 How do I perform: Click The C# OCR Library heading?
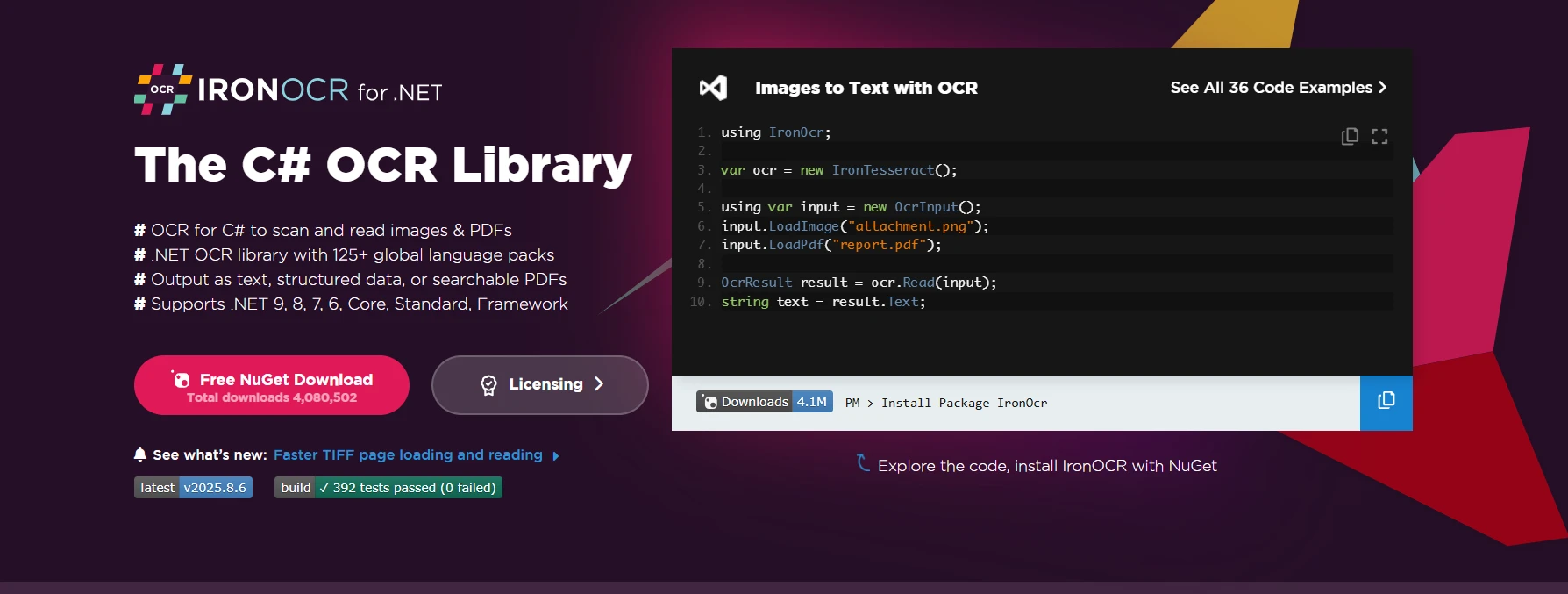click(383, 165)
